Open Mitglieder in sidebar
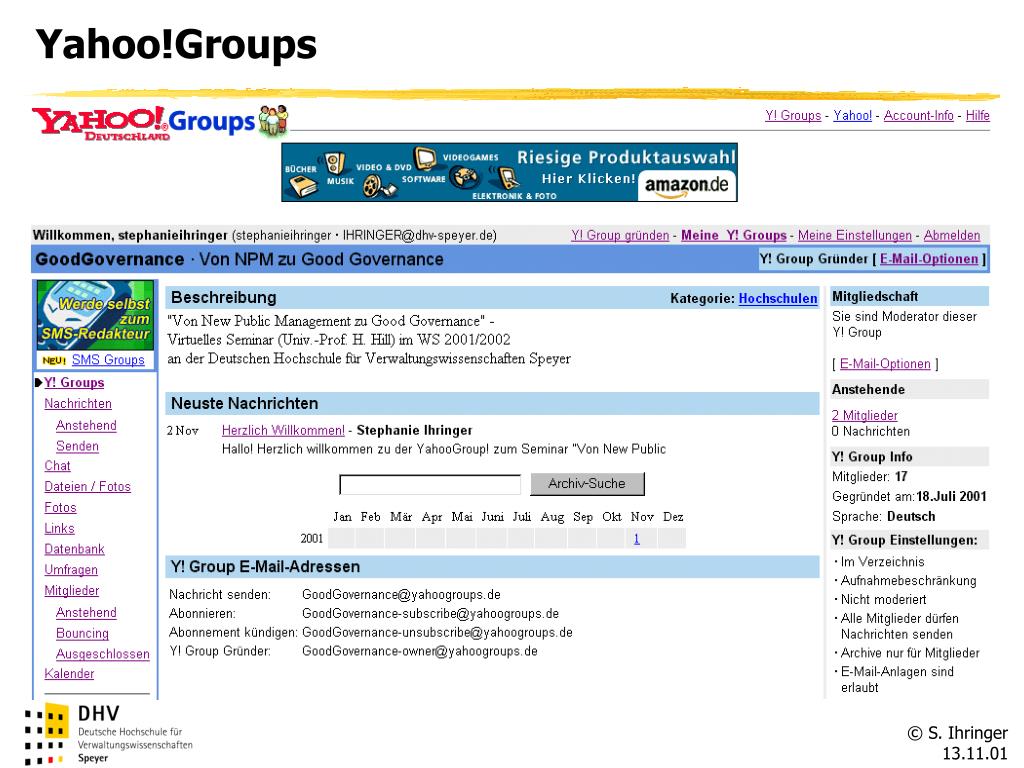The height and width of the screenshot is (768, 1024). tap(72, 591)
